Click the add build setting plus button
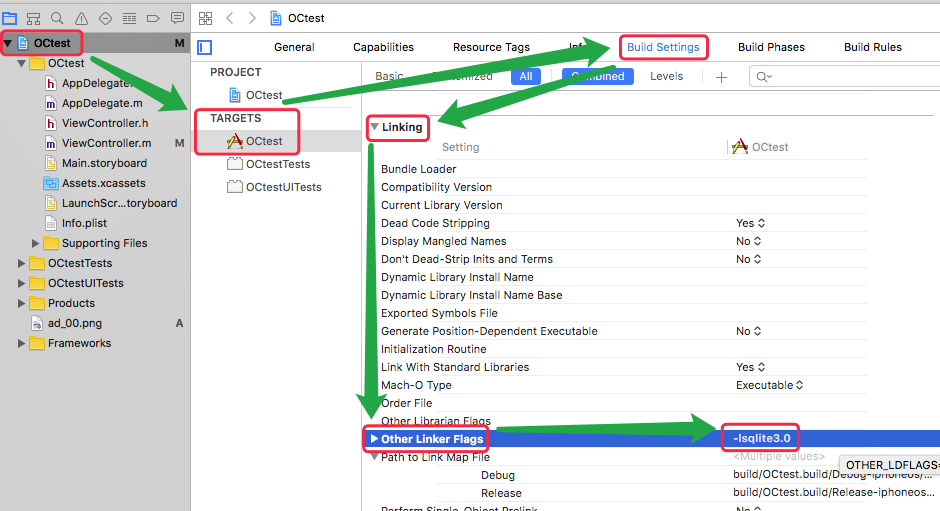 click(x=721, y=77)
